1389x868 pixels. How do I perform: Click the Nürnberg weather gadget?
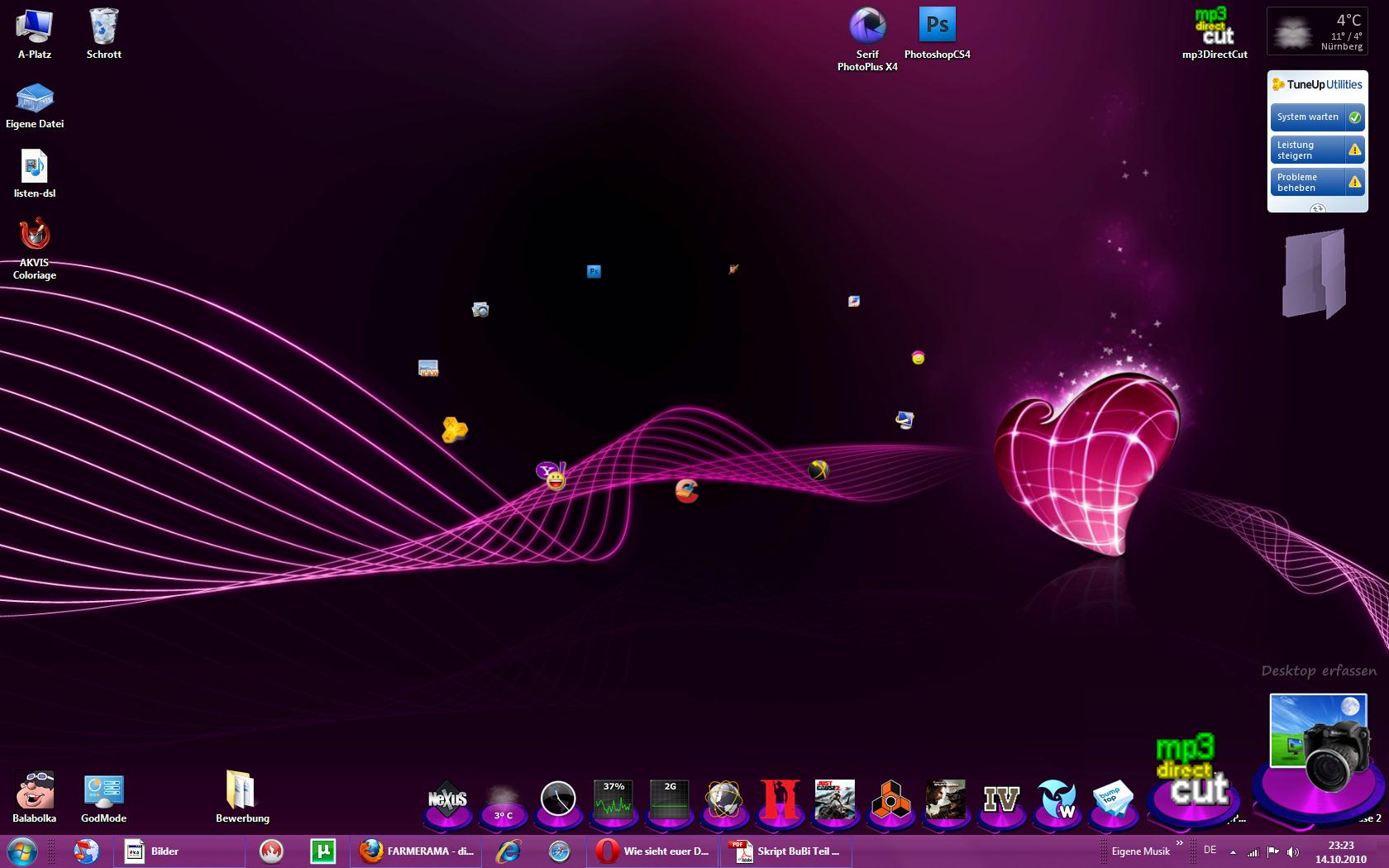point(1317,31)
